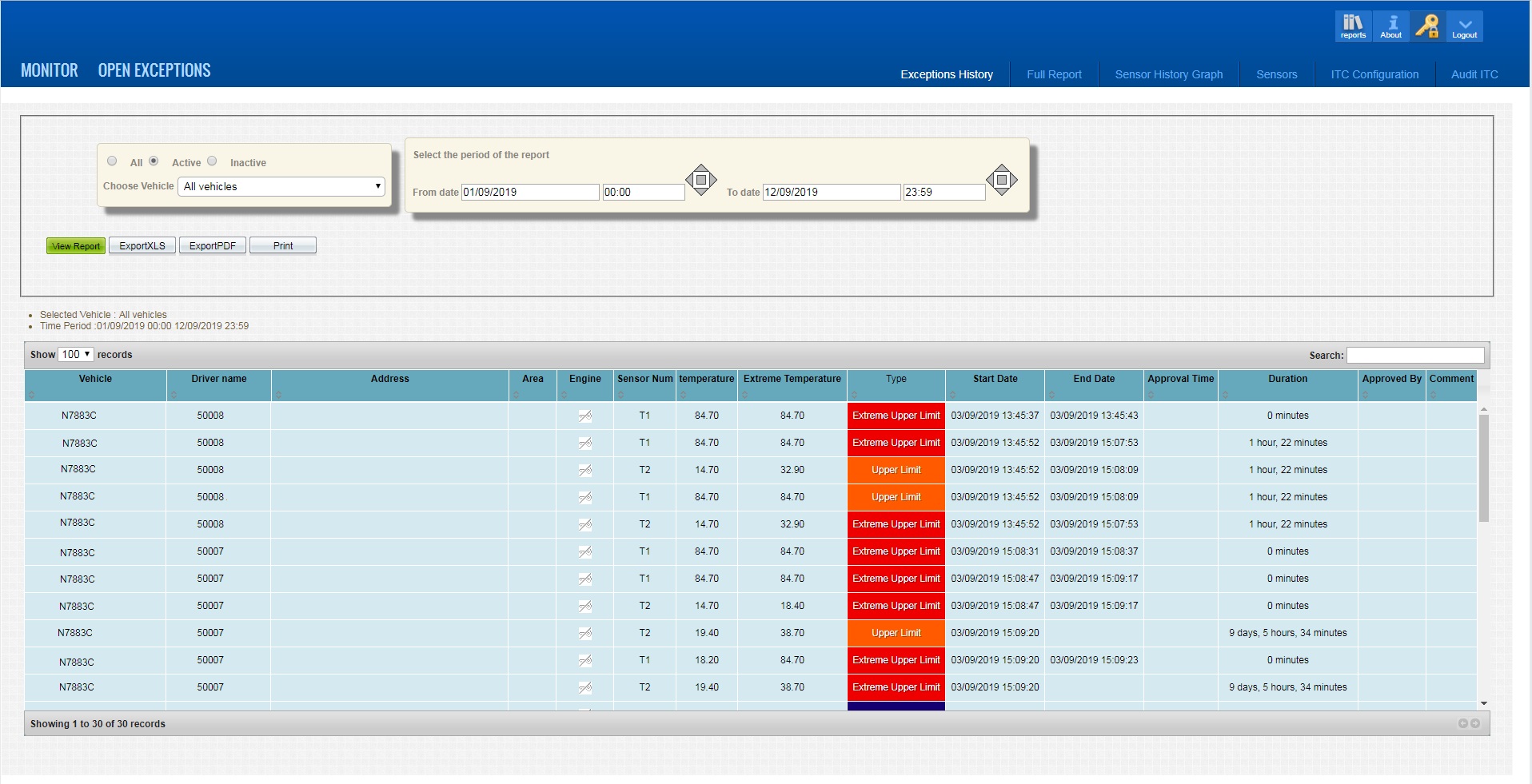Click the next page arrow below the table

tap(1475, 723)
